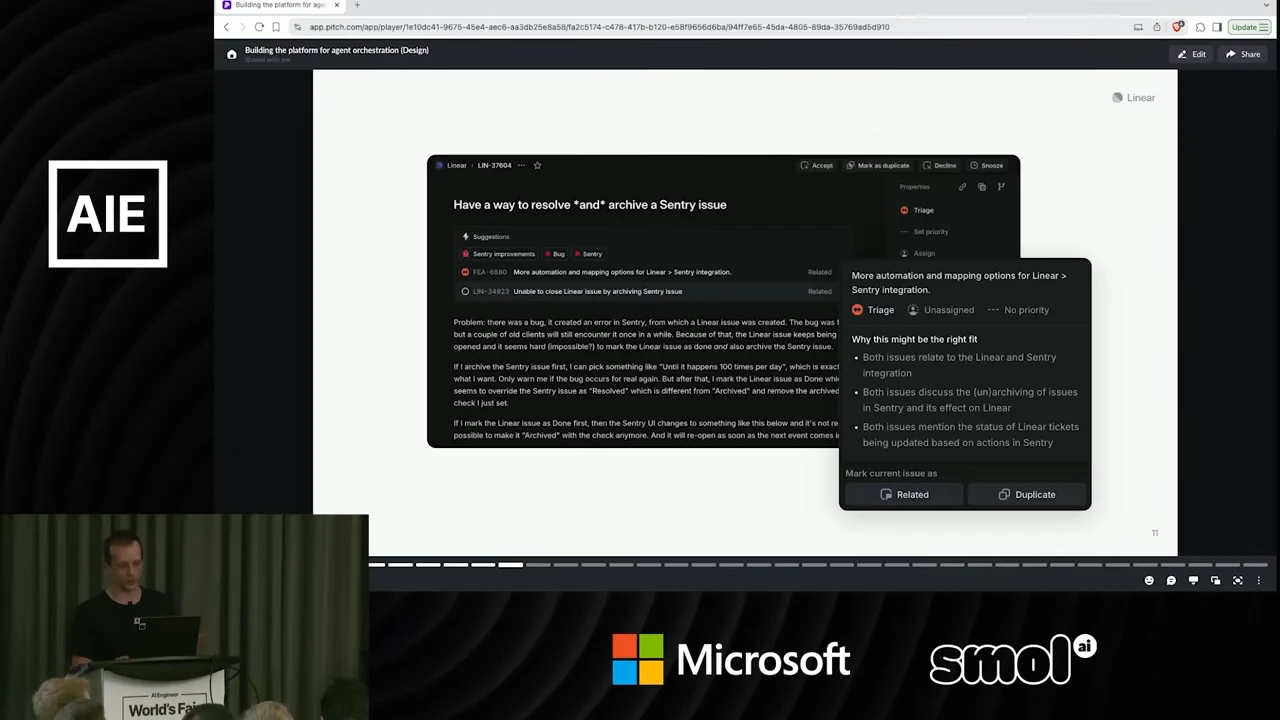The image size is (1280, 720).
Task: Open the Triage status in Properties panel
Action: click(x=917, y=210)
